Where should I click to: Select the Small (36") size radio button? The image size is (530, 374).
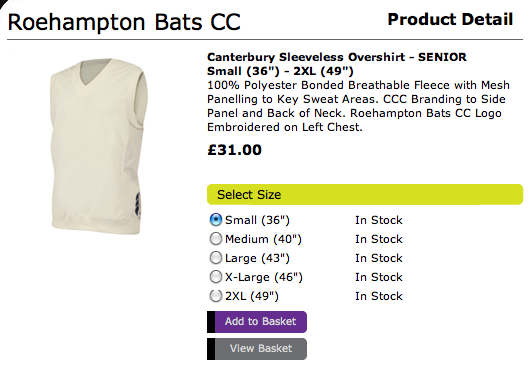[216, 220]
